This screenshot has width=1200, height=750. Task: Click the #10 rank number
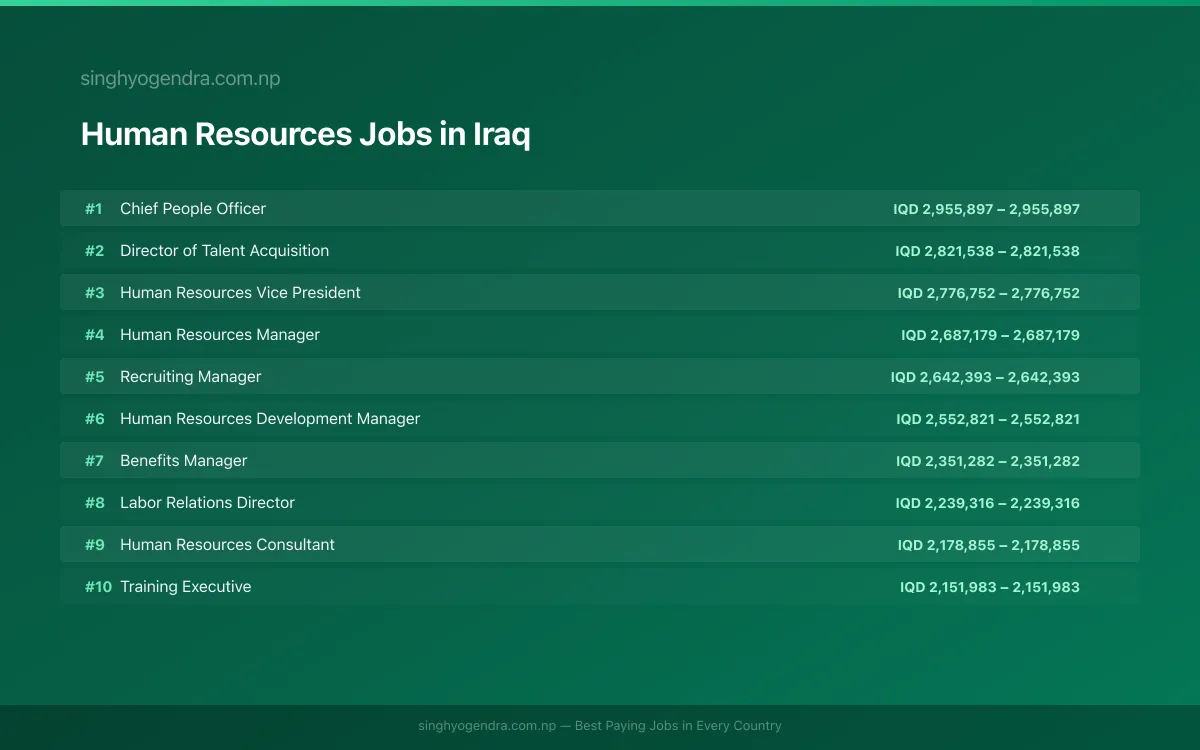point(98,587)
